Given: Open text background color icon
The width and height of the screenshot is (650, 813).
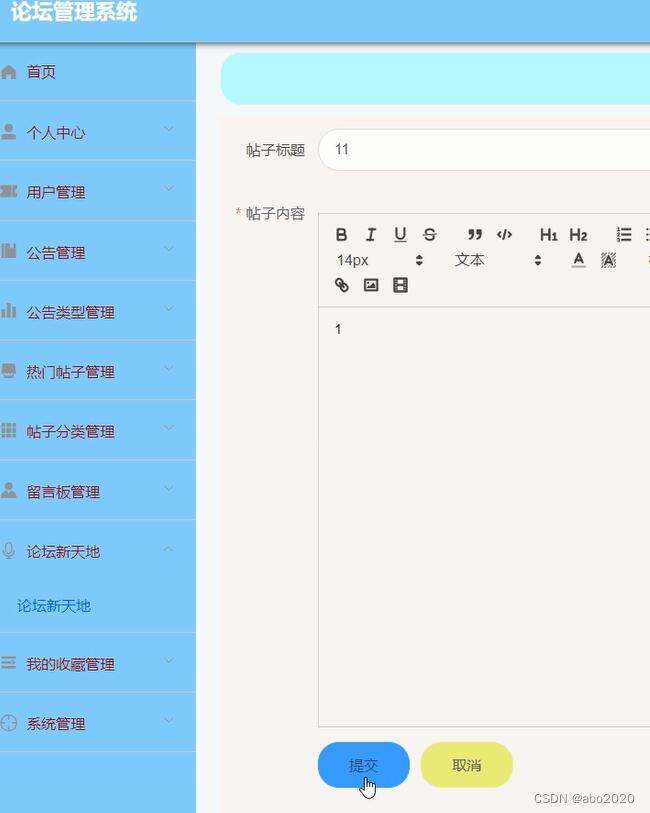Looking at the screenshot, I should point(608,260).
